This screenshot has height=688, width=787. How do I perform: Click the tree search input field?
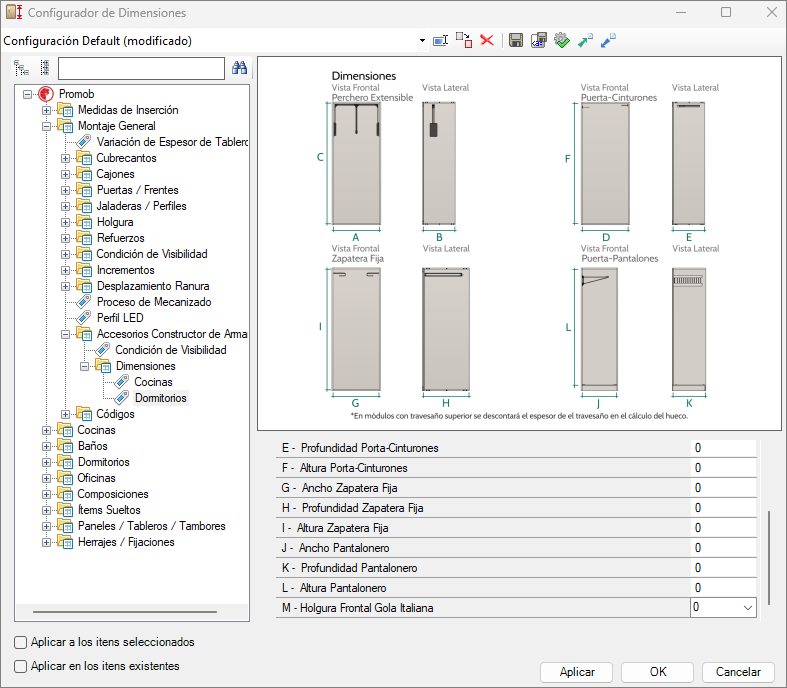pos(141,68)
